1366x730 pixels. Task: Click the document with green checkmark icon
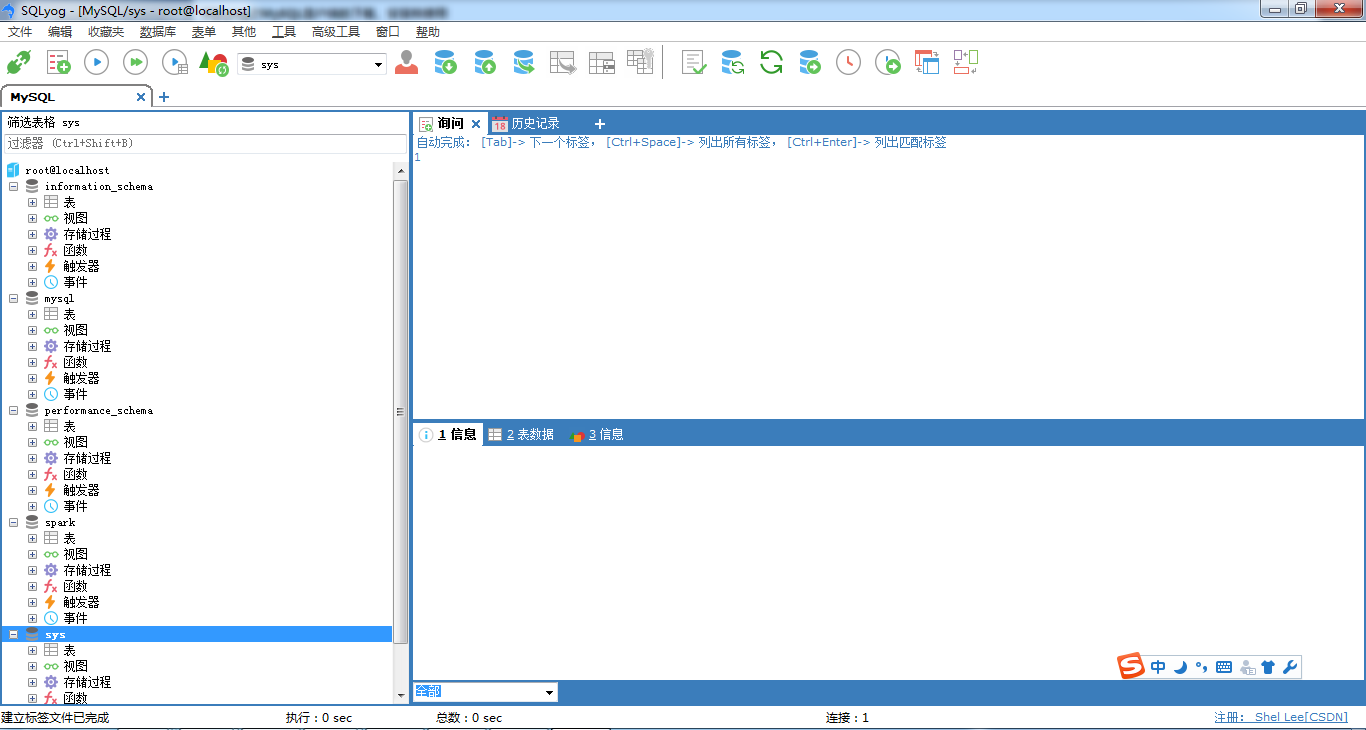click(694, 63)
